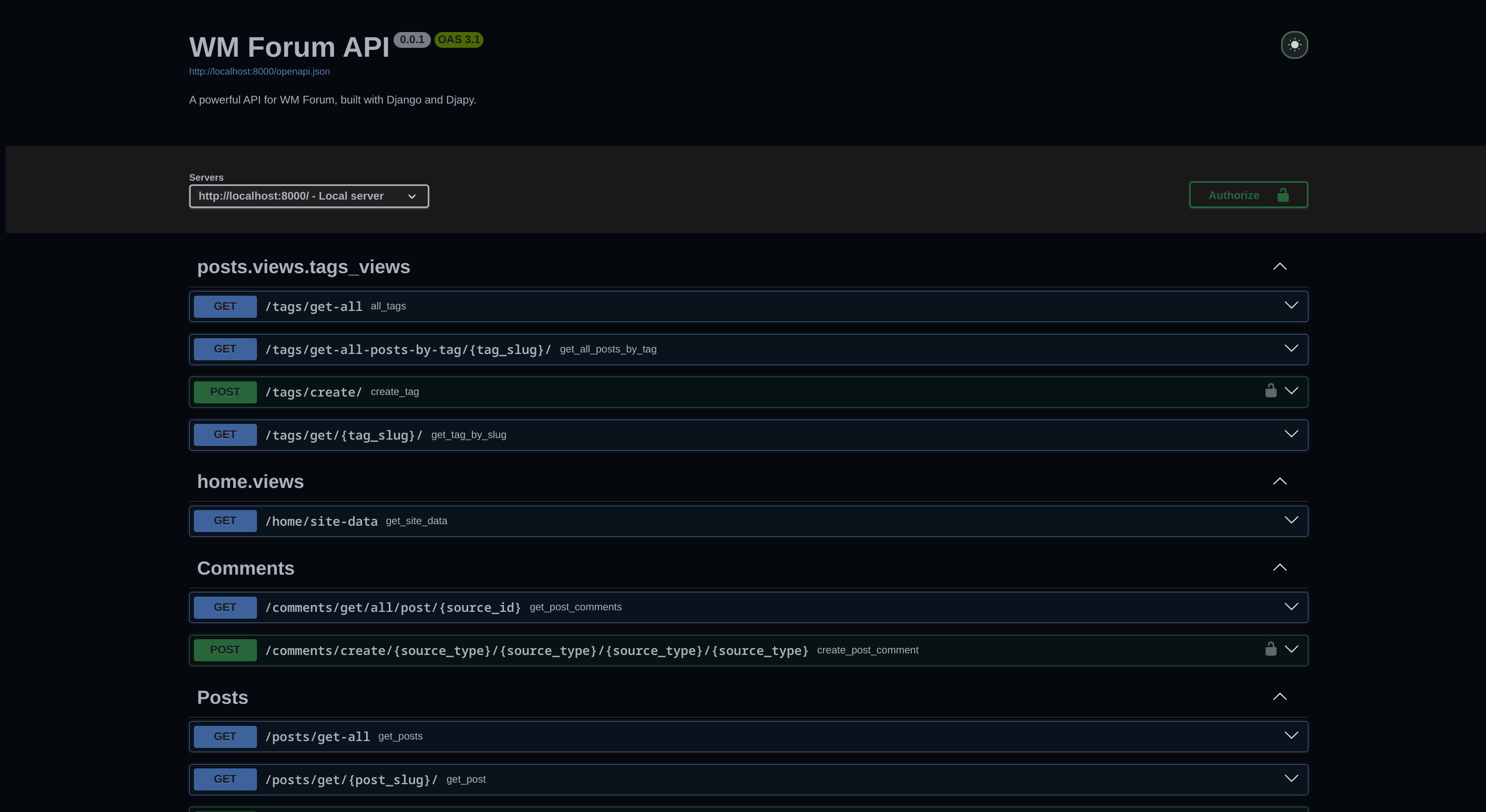Expand the /tags/get-all endpoint chevron
The height and width of the screenshot is (812, 1486).
pos(1291,305)
